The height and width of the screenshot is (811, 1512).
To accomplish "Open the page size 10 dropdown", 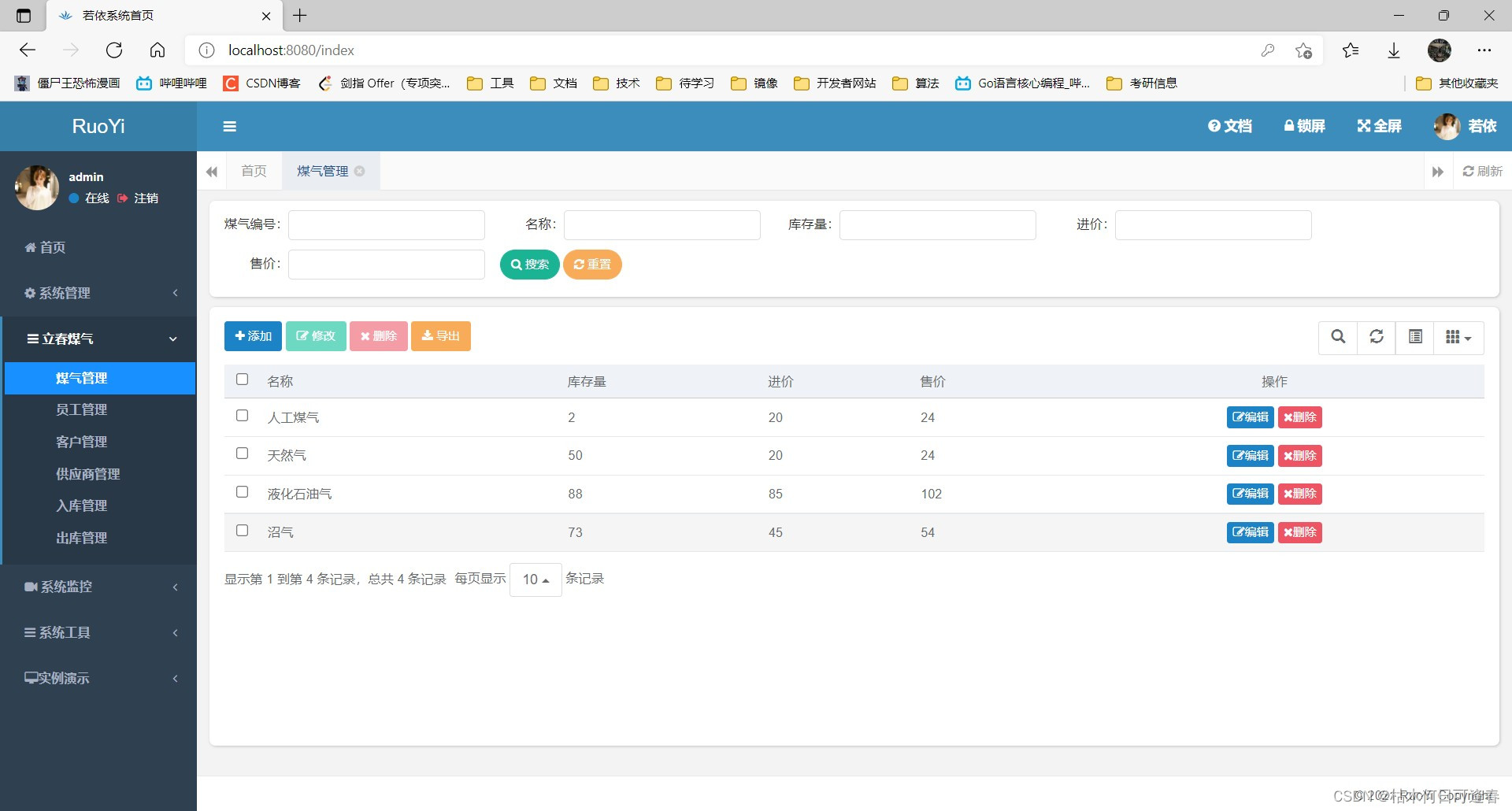I will pyautogui.click(x=535, y=580).
